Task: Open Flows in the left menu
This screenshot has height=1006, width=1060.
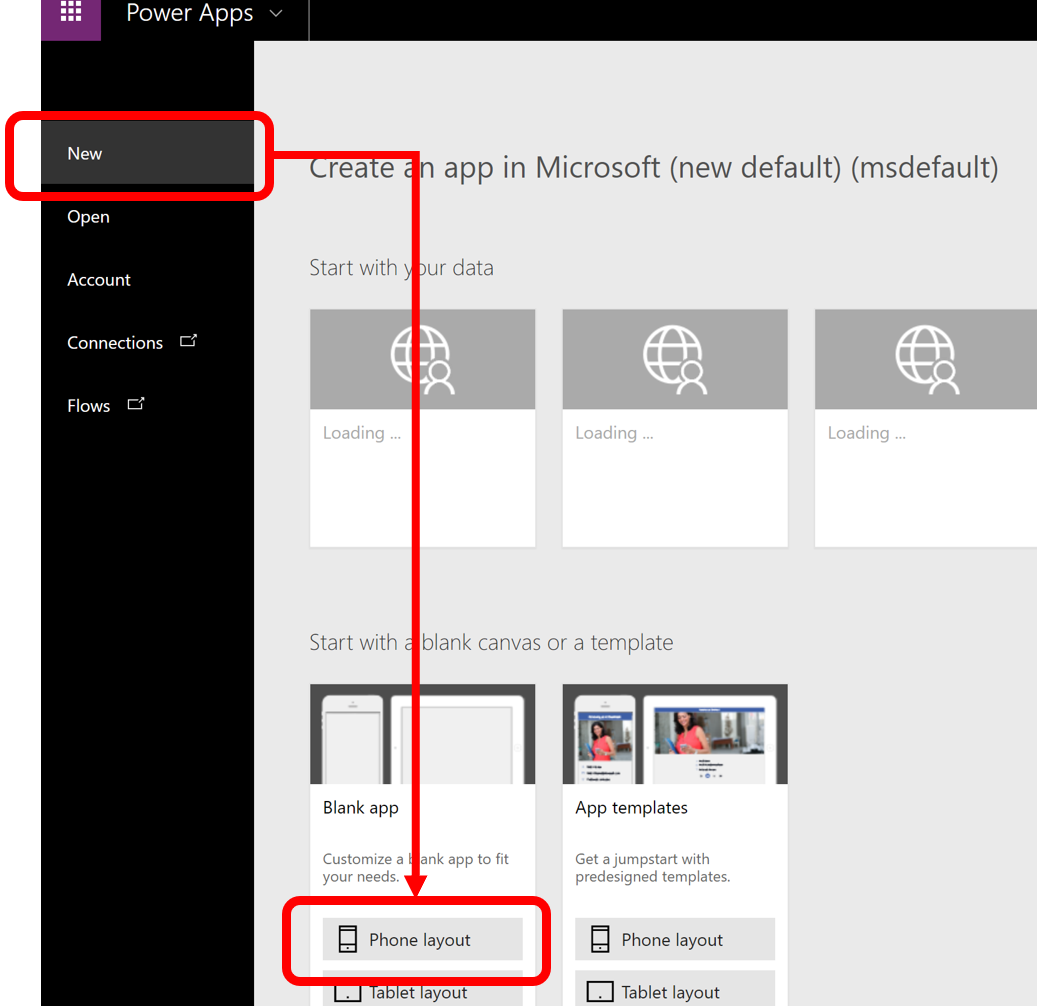Action: pyautogui.click(x=147, y=406)
